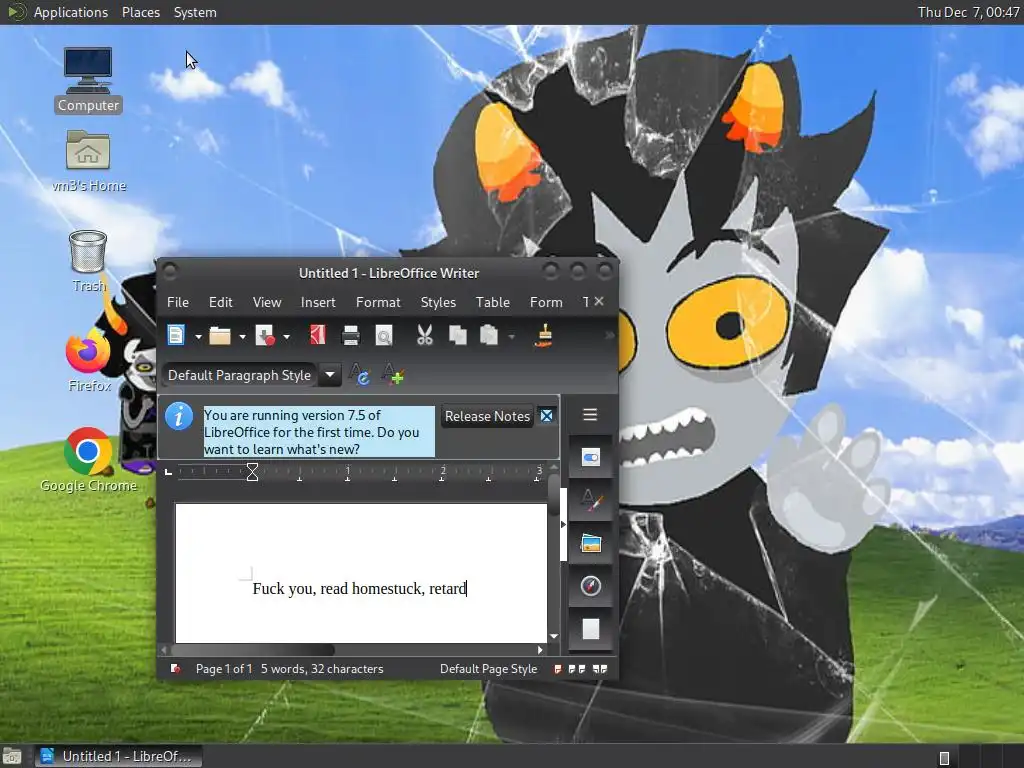Image resolution: width=1024 pixels, height=768 pixels.
Task: Close the document with menu bar X
Action: tap(599, 301)
